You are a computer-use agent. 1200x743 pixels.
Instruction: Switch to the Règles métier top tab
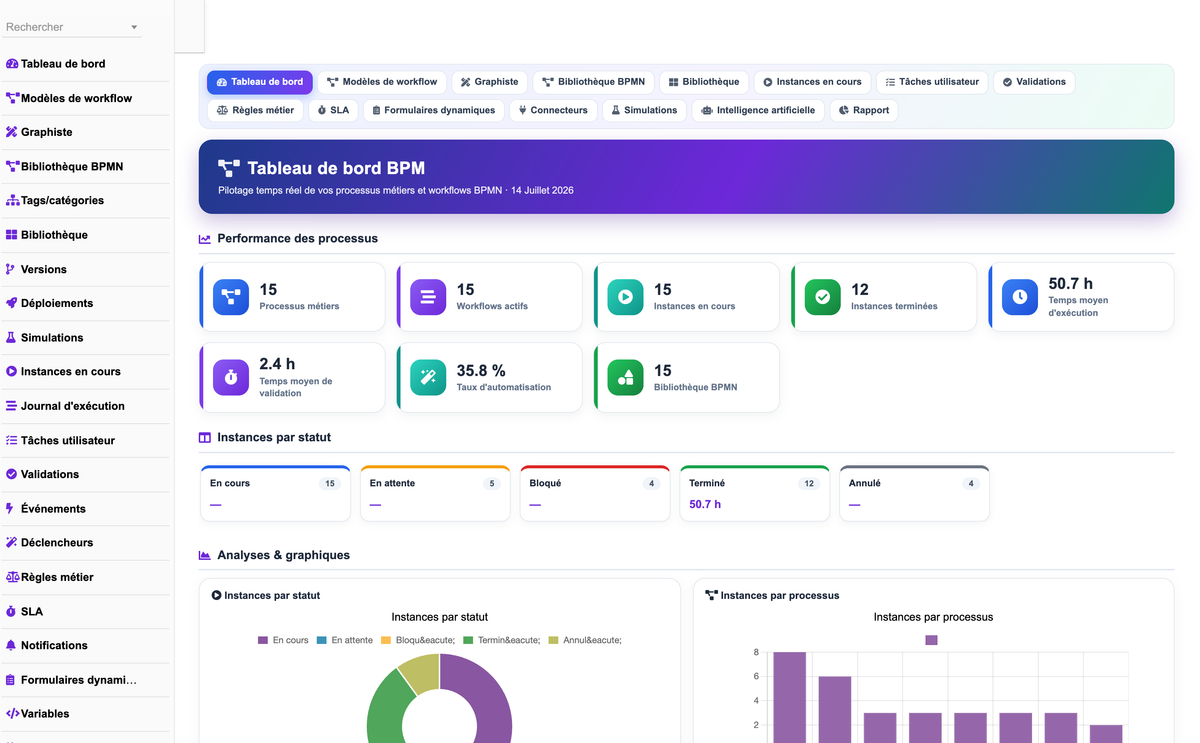[x=256, y=110]
